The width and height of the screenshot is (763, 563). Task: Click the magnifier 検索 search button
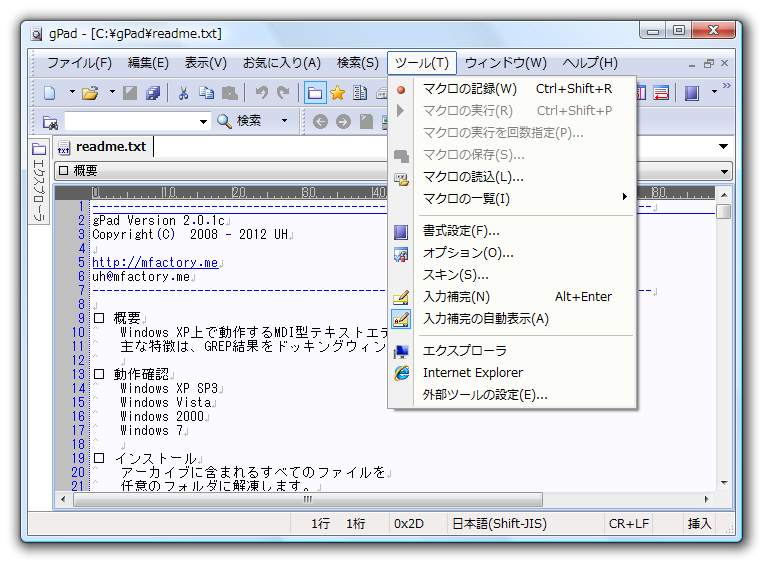[x=240, y=121]
